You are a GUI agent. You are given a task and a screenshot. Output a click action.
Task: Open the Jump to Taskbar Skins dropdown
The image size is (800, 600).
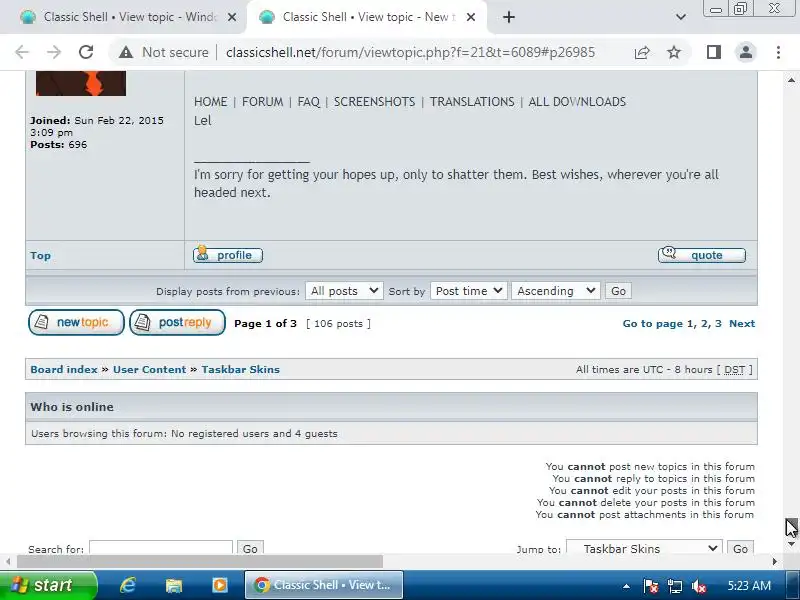(x=644, y=548)
